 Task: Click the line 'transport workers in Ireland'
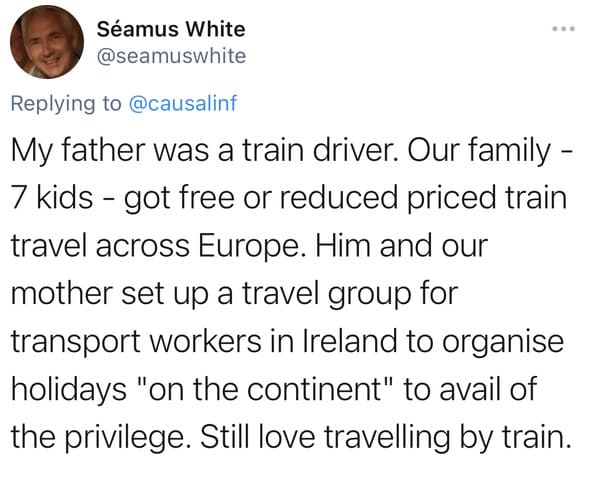[x=287, y=341]
